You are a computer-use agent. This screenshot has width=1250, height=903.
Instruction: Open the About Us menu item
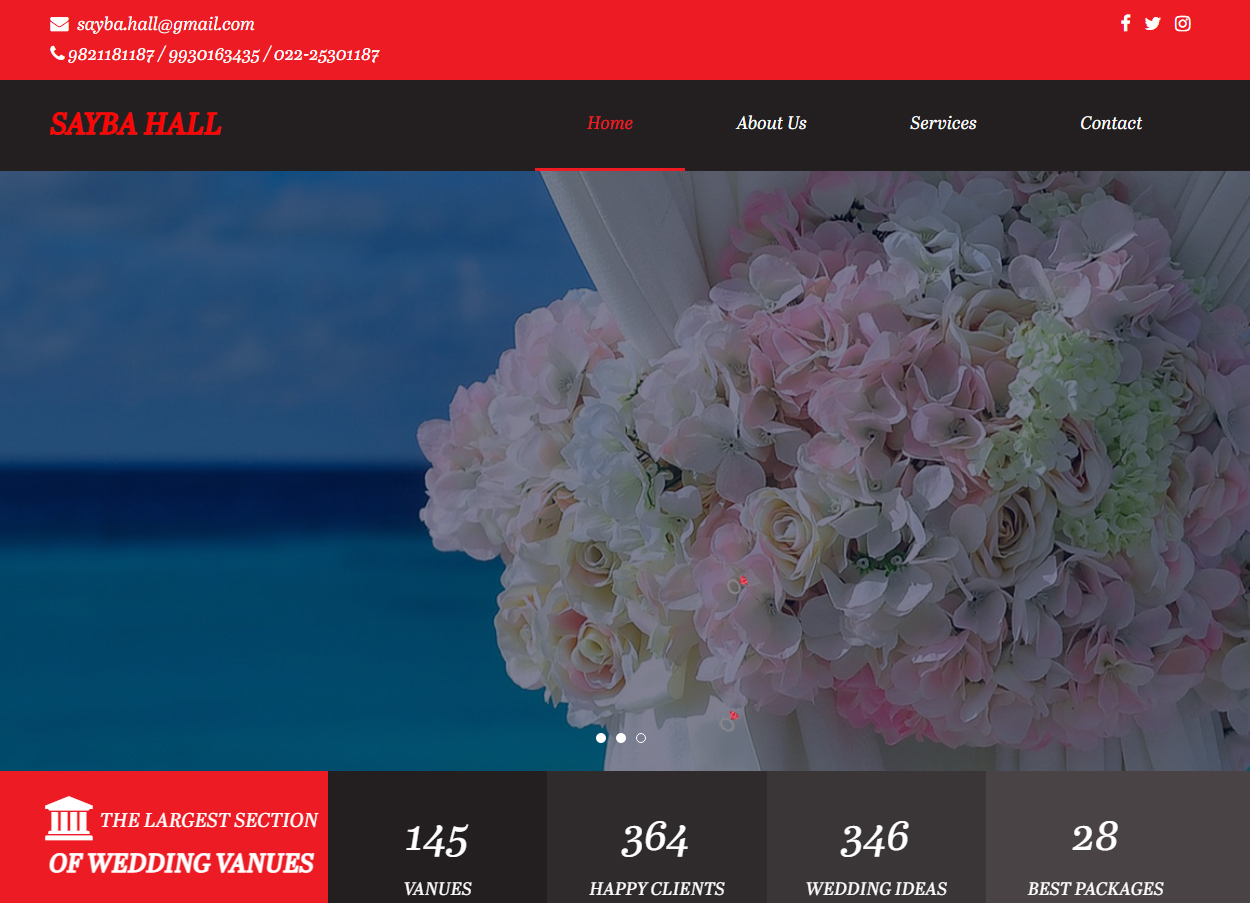[x=771, y=123]
